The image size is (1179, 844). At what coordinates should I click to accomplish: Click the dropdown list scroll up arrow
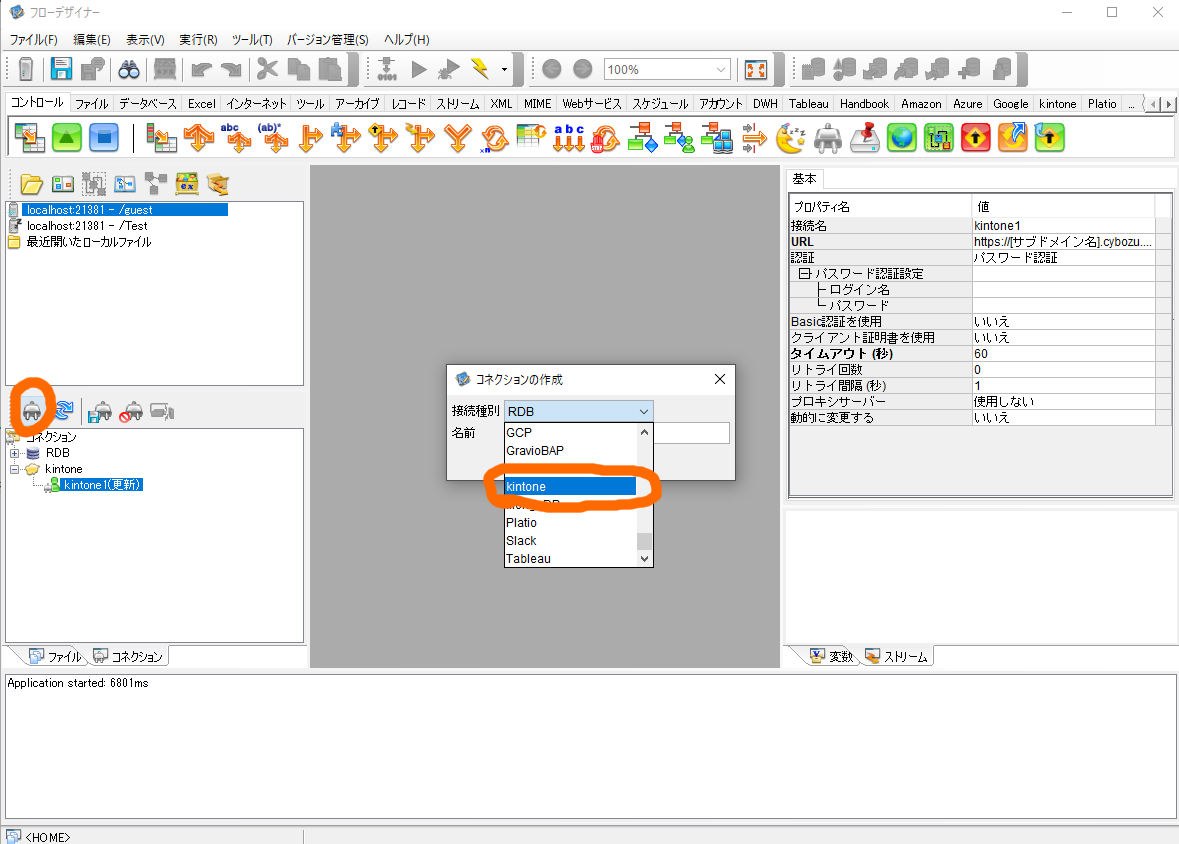point(644,432)
